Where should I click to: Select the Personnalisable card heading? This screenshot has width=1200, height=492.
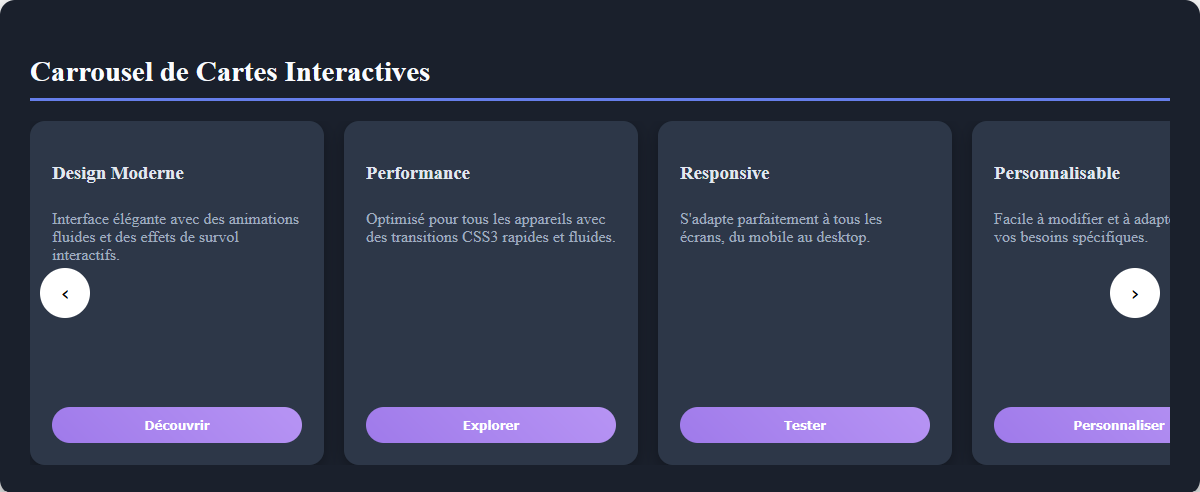click(1056, 173)
